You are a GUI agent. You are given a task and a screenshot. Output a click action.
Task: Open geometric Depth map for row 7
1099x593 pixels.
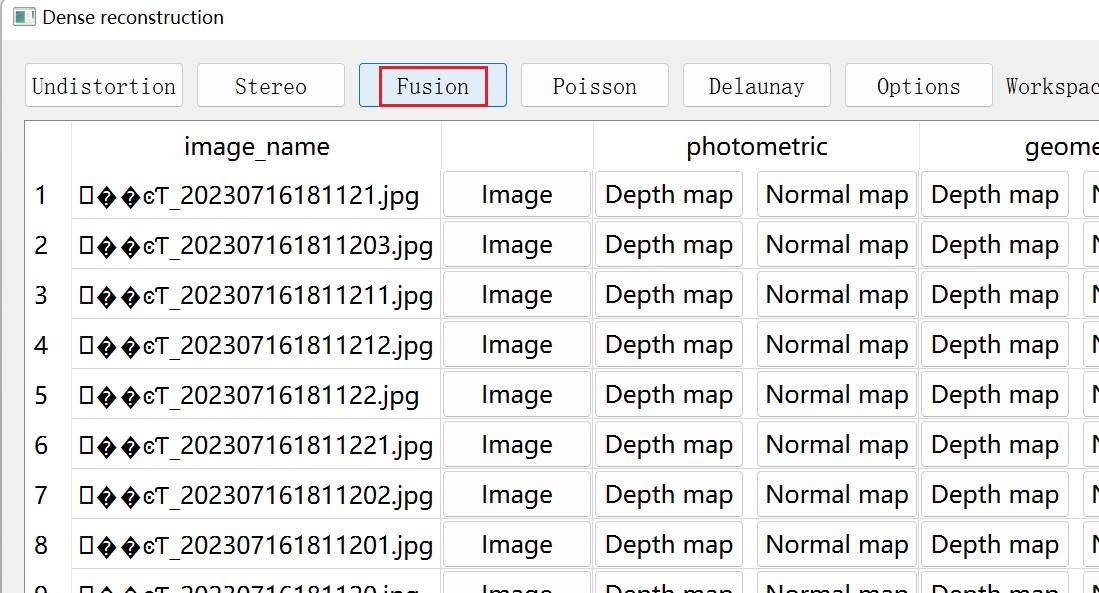pos(995,495)
